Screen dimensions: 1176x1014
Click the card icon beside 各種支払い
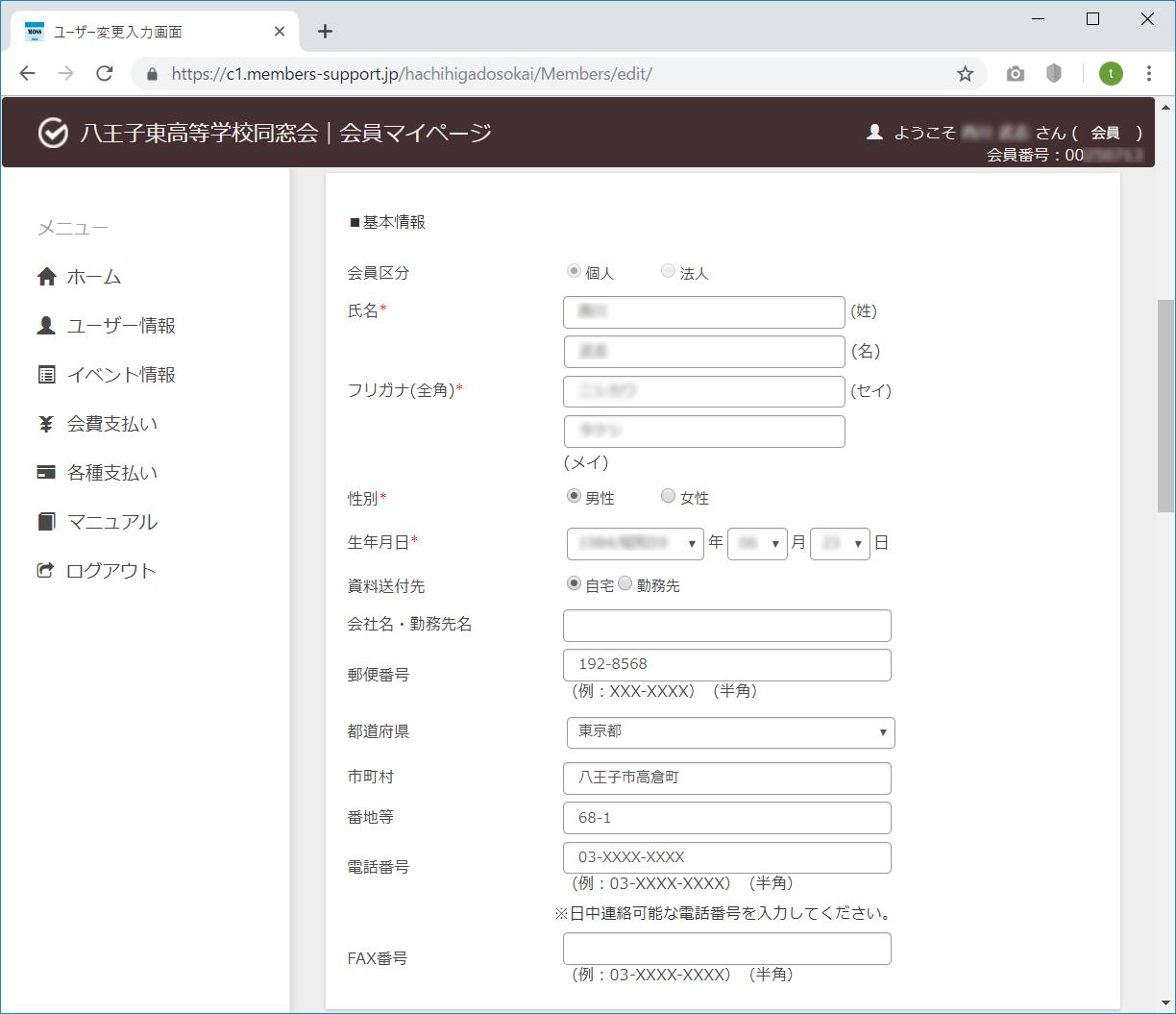click(46, 473)
